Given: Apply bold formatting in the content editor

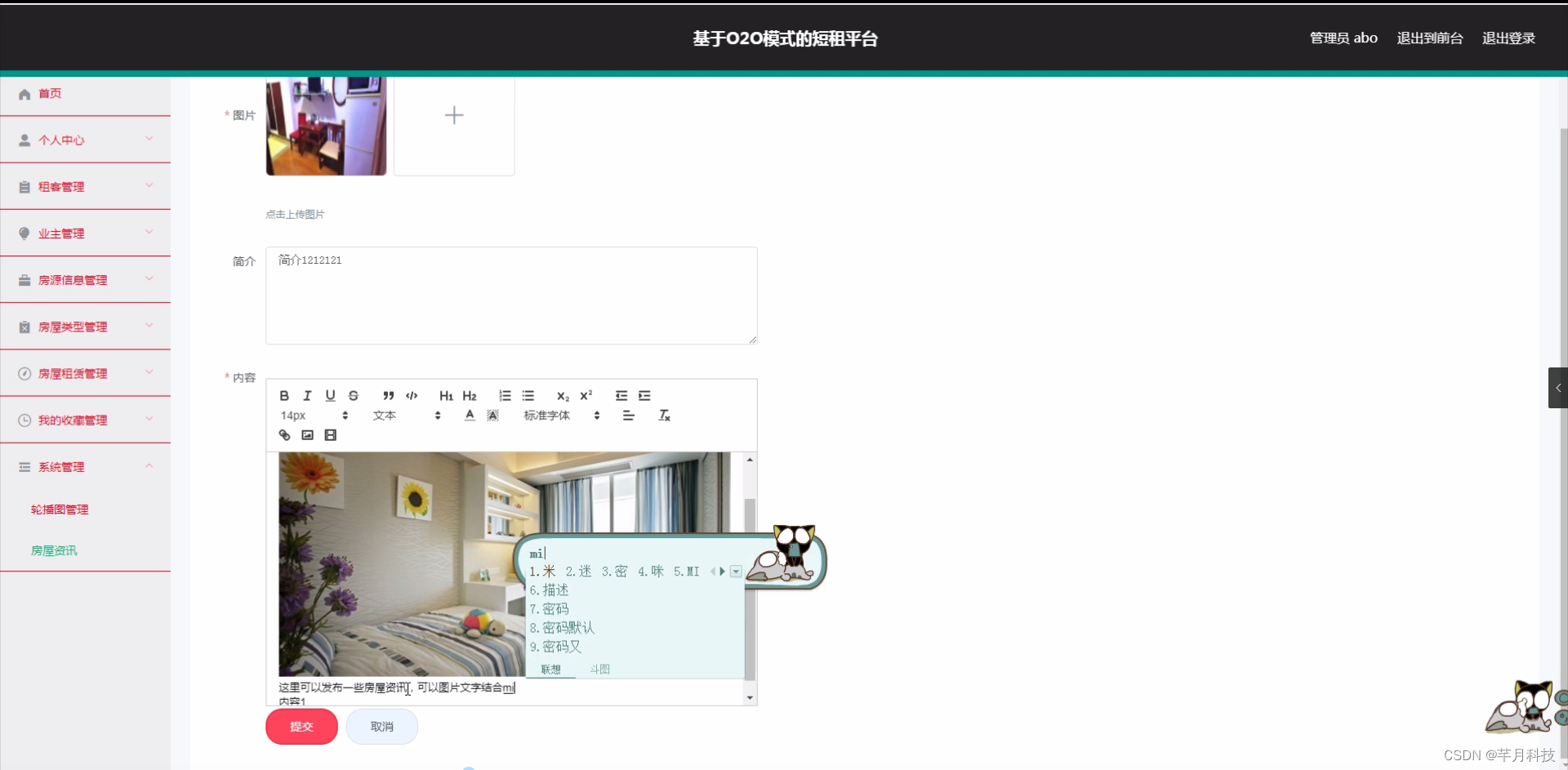Looking at the screenshot, I should (283, 395).
